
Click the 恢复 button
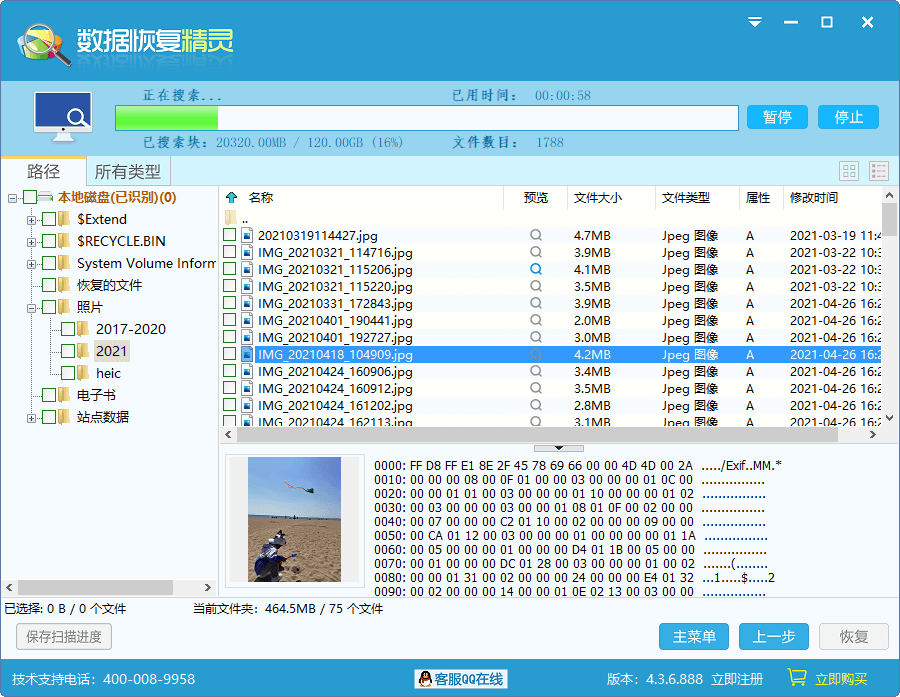coord(854,637)
